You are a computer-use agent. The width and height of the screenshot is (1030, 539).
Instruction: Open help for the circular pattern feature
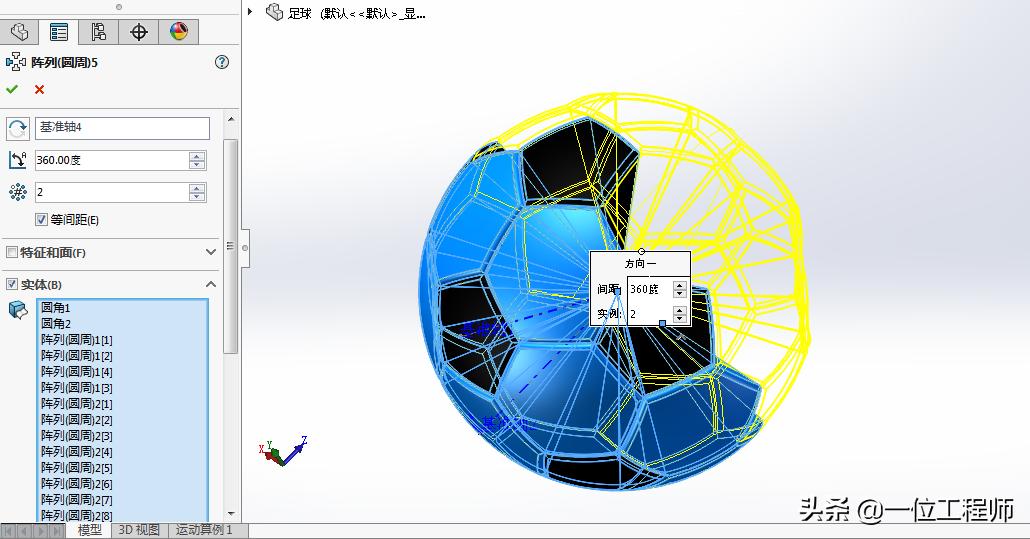[222, 62]
